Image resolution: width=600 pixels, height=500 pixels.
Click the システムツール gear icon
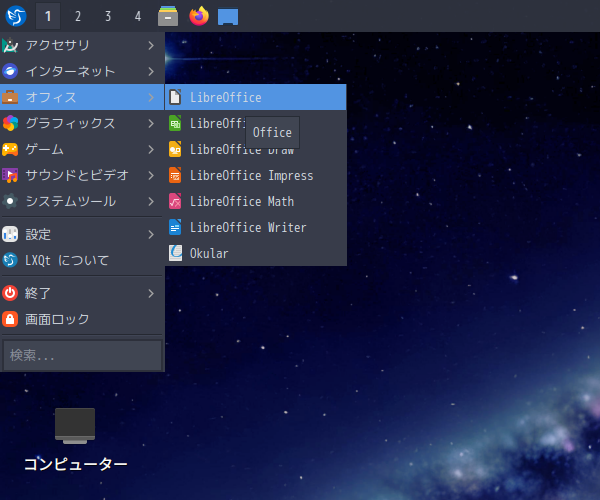10,201
